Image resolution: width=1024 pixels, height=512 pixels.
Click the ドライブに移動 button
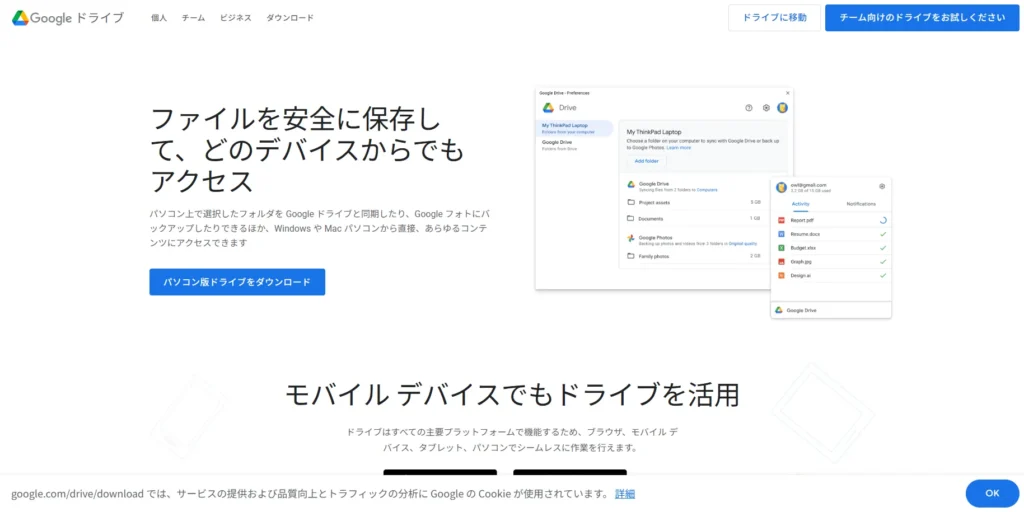[x=775, y=18]
